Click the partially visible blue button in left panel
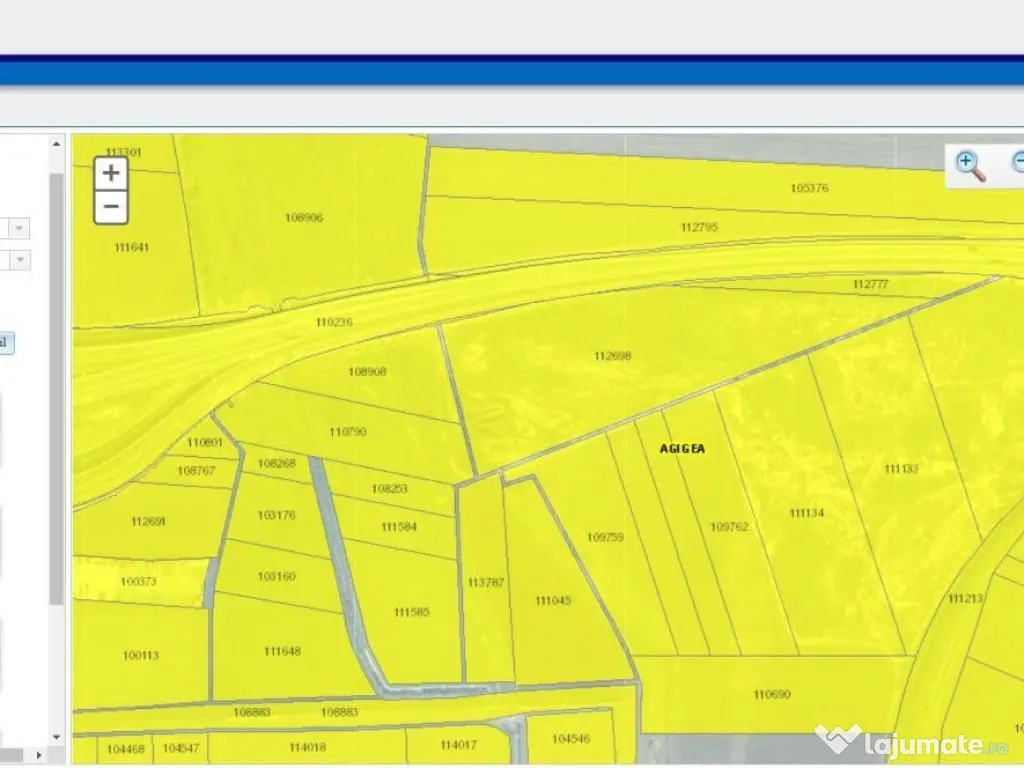The height and width of the screenshot is (768, 1024). click(x=5, y=343)
